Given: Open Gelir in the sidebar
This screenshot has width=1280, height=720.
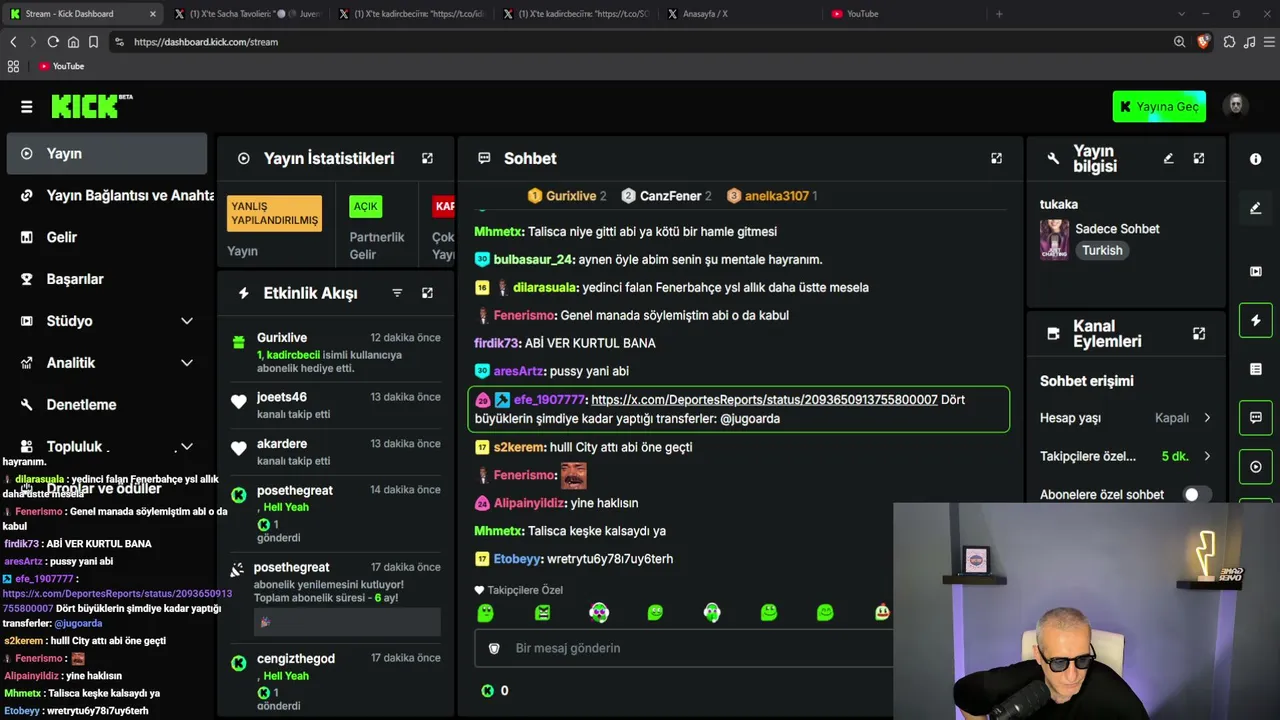Looking at the screenshot, I should 106,238.
